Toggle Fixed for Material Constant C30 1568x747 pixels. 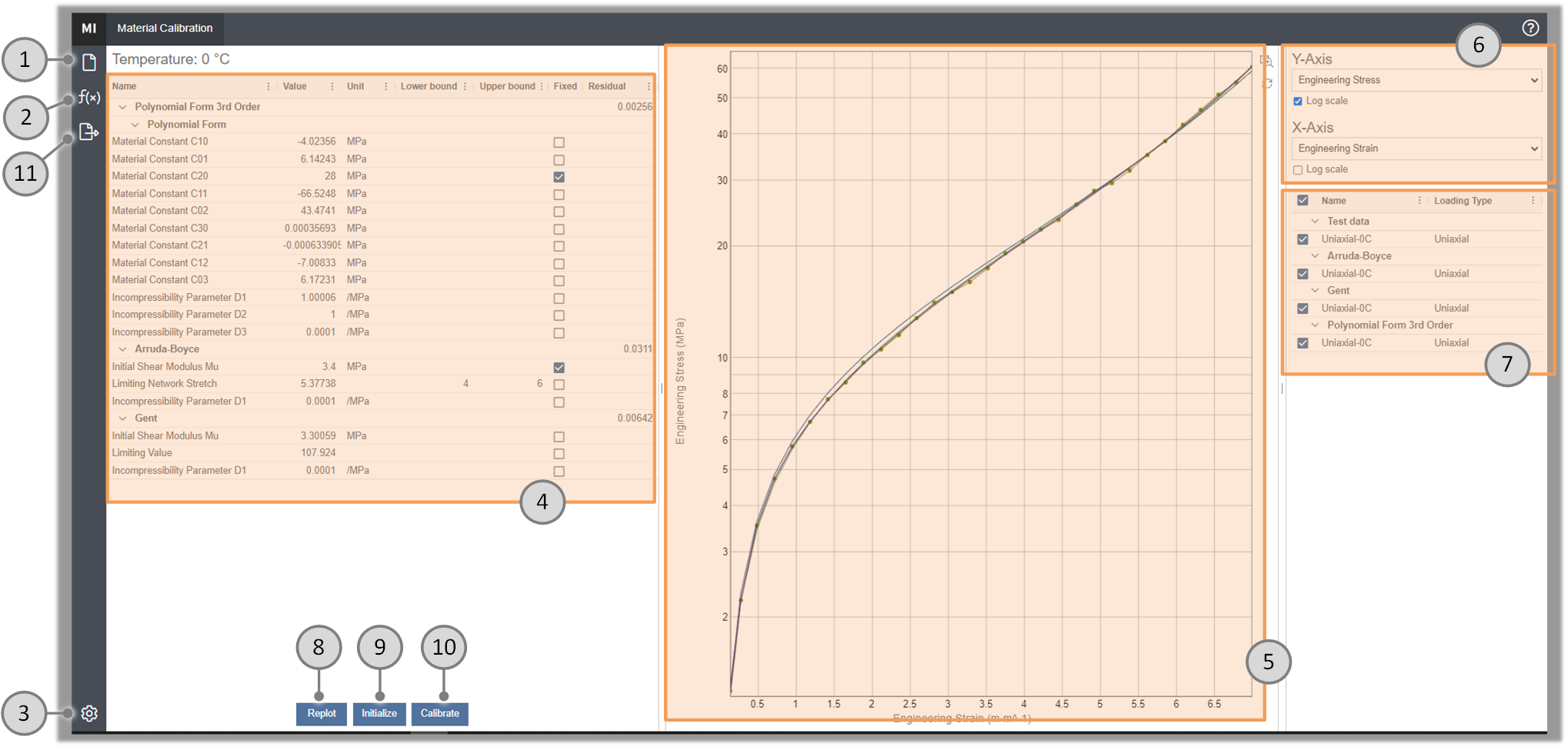click(559, 229)
